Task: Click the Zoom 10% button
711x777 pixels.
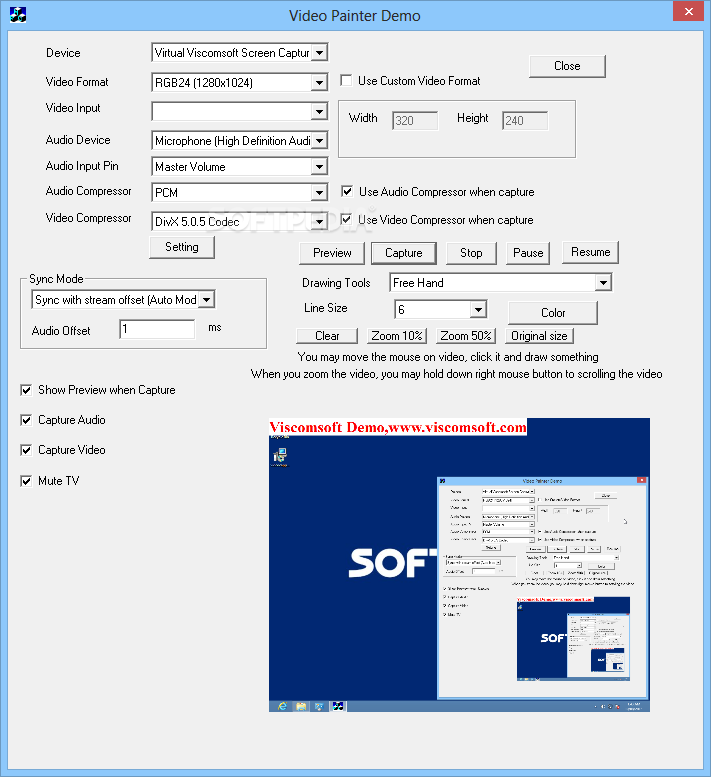Action: [397, 335]
